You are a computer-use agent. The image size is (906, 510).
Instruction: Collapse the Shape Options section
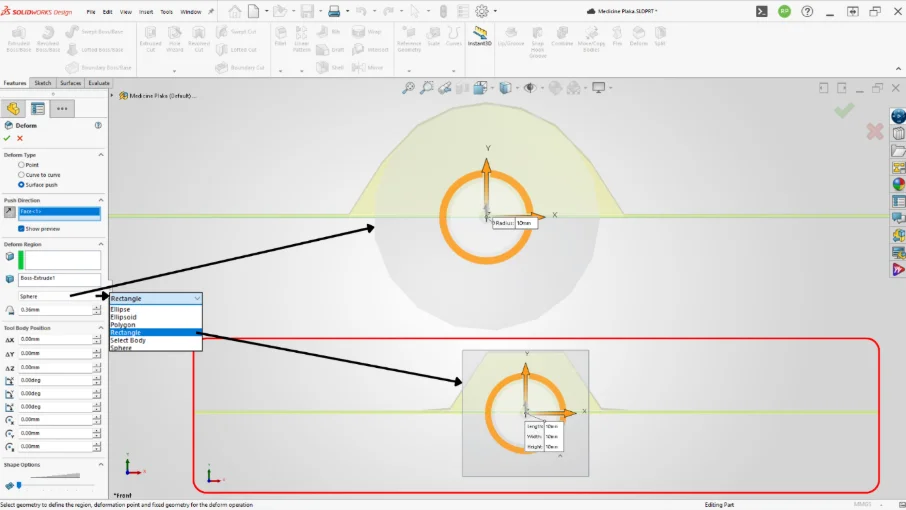[101, 464]
